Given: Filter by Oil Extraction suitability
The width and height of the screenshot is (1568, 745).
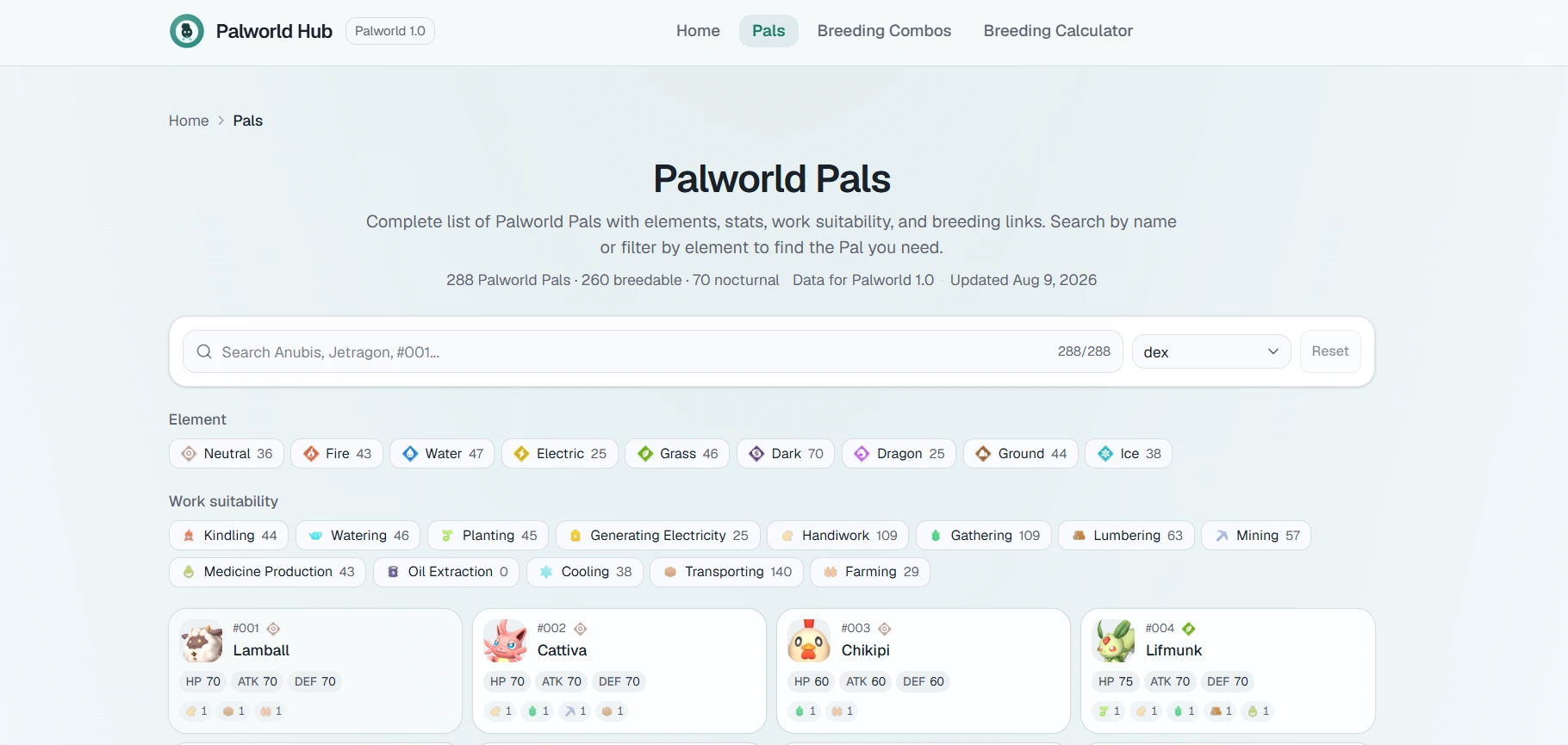Looking at the screenshot, I should (446, 572).
